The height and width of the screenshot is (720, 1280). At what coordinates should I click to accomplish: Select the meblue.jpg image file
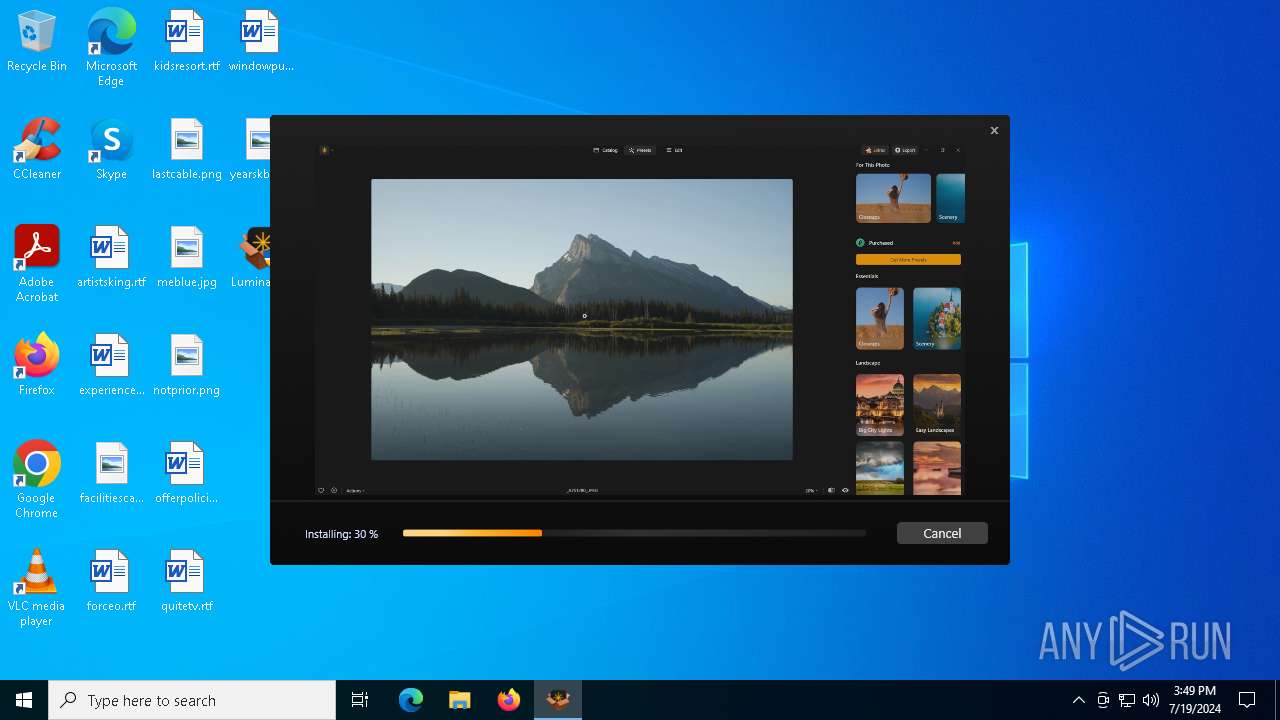pos(186,257)
